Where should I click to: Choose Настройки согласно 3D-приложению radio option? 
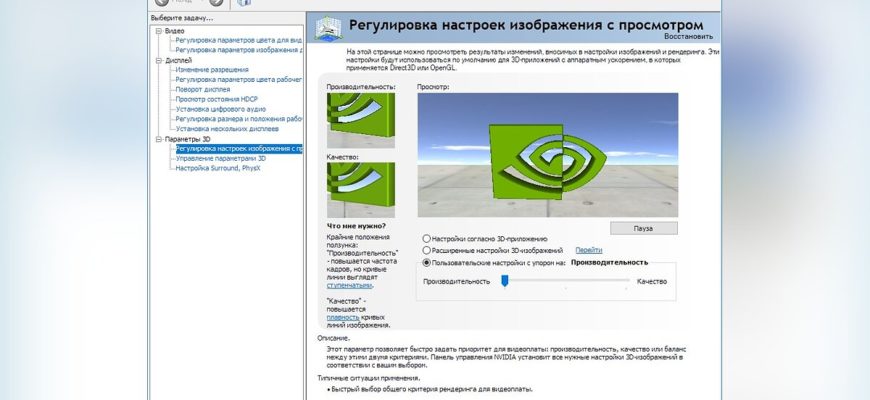(x=426, y=239)
